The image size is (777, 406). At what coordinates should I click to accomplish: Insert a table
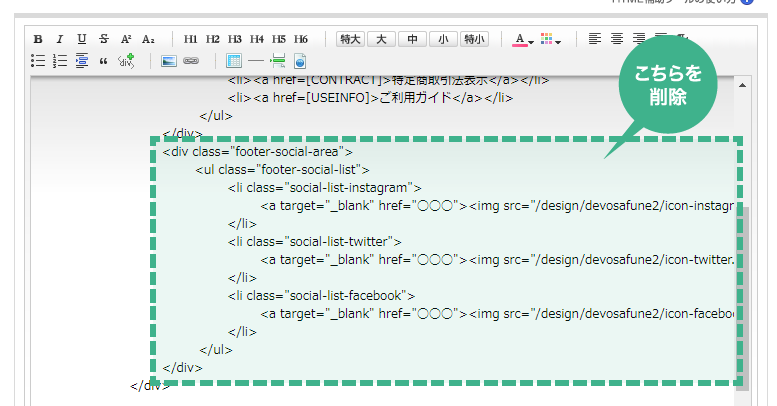pyautogui.click(x=234, y=61)
